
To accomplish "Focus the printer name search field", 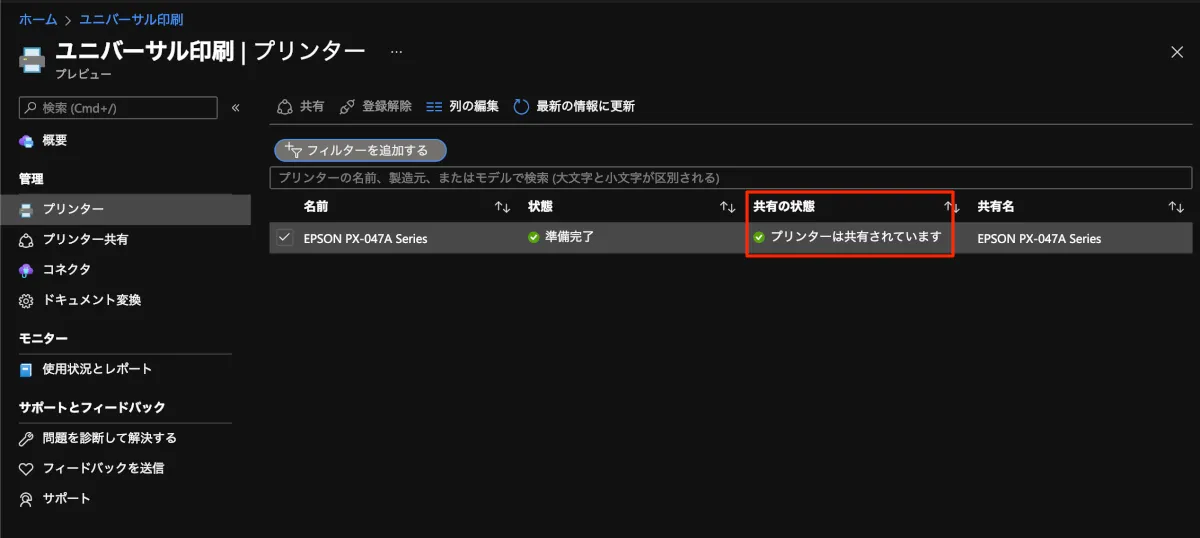I will 731,178.
